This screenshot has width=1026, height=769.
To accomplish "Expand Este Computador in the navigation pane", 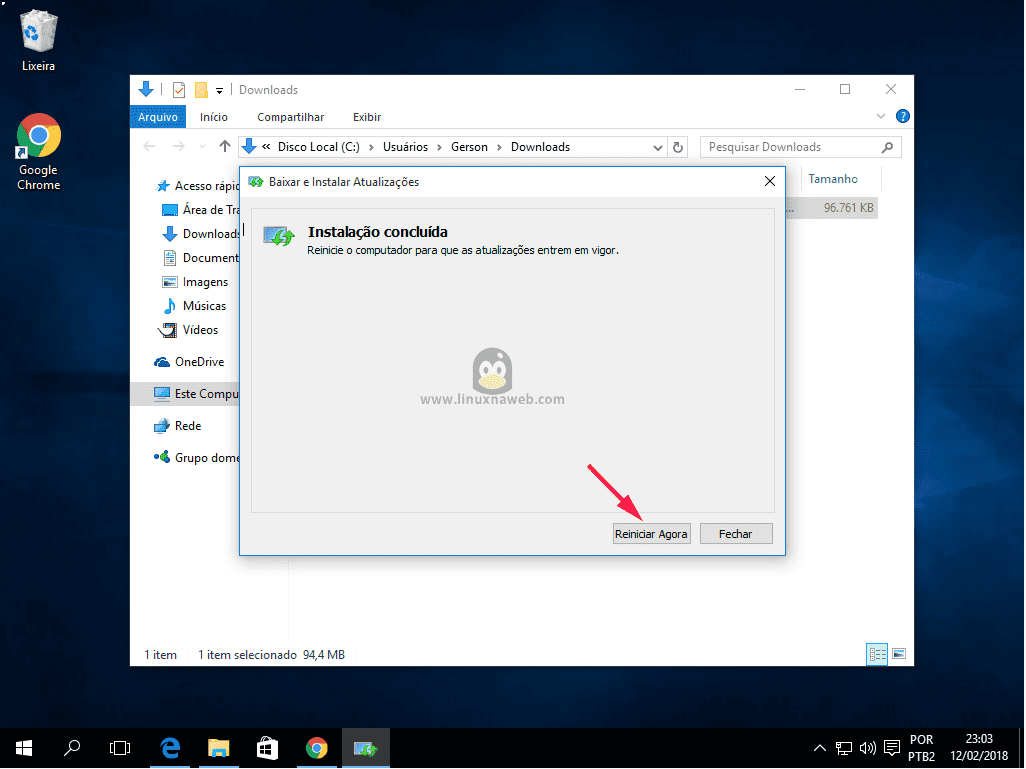I will click(148, 393).
